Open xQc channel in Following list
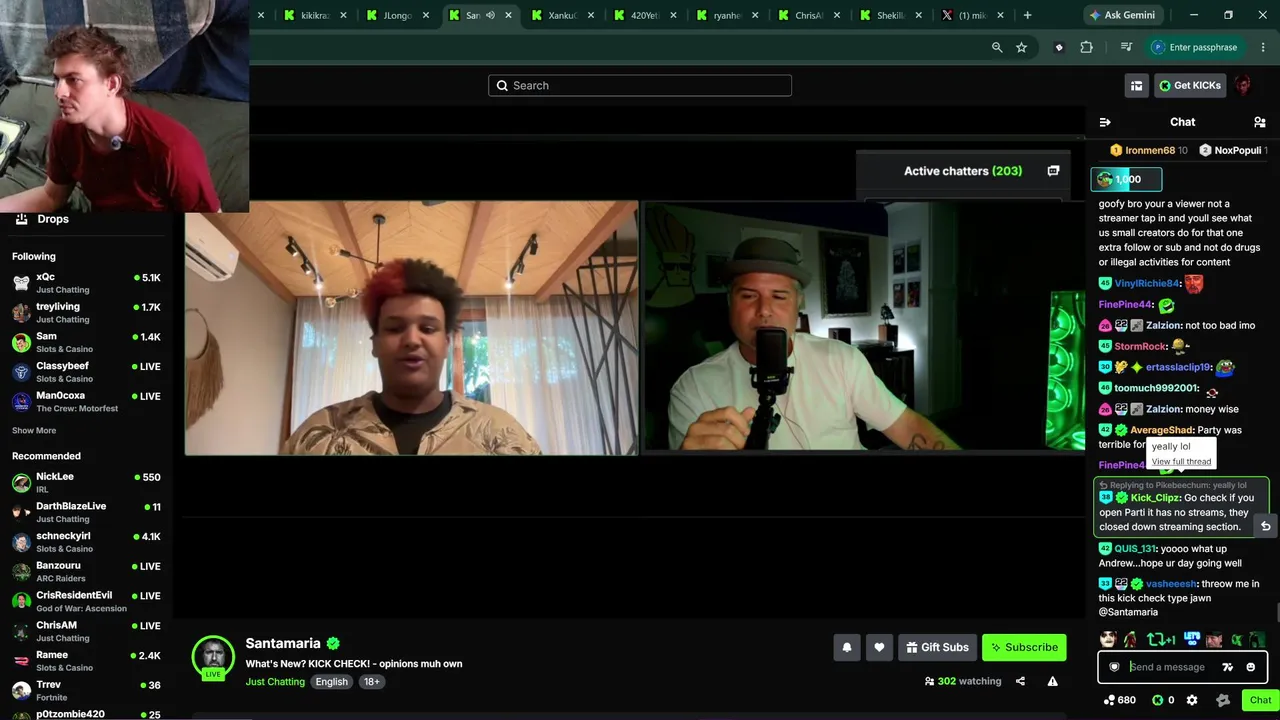Image resolution: width=1280 pixels, height=720 pixels. click(x=86, y=283)
